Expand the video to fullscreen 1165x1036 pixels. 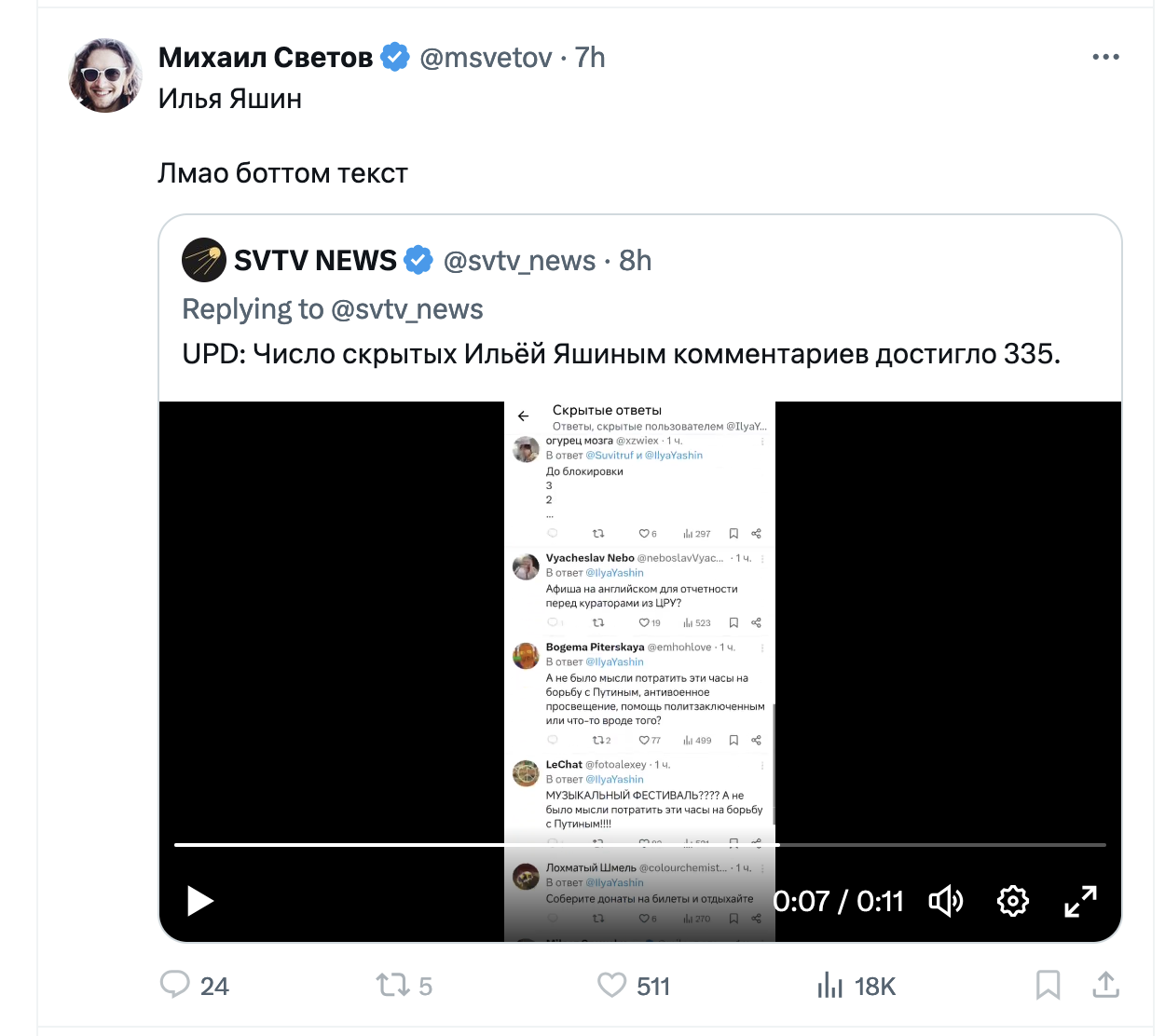1080,901
